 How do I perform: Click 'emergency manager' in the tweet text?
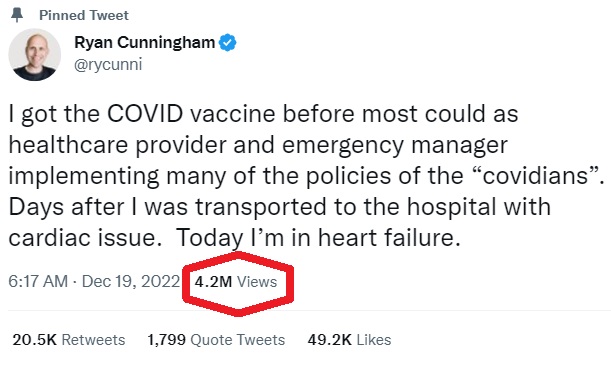coord(395,145)
